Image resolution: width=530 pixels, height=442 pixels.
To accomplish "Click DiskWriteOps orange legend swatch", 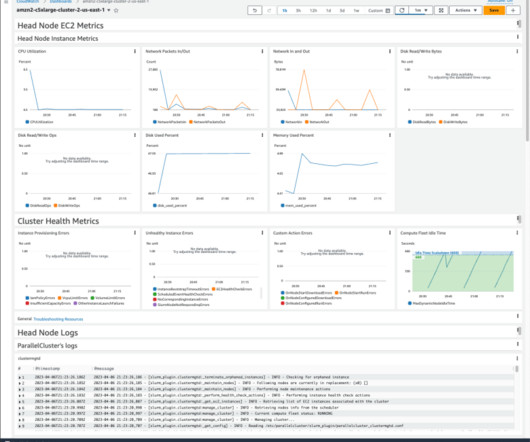I will click(55, 205).
